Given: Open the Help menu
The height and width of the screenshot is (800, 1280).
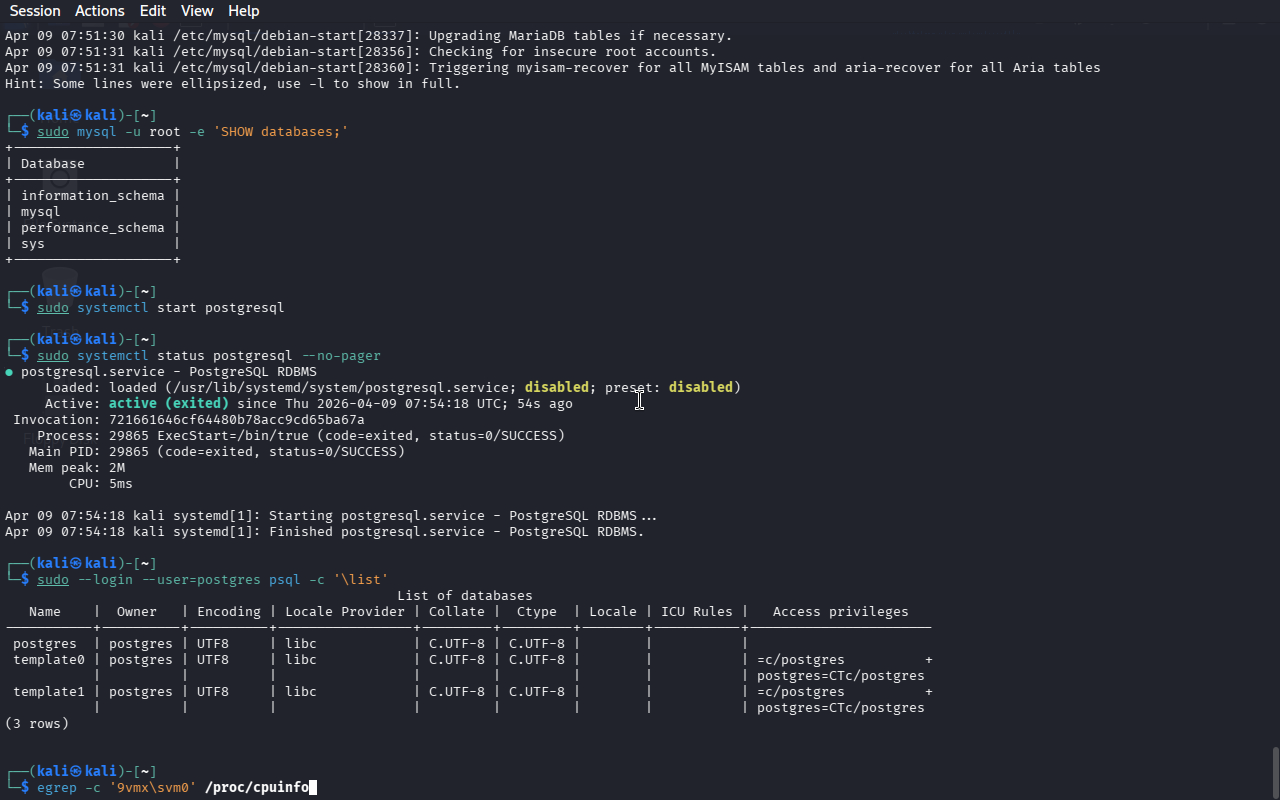Looking at the screenshot, I should click(x=243, y=11).
